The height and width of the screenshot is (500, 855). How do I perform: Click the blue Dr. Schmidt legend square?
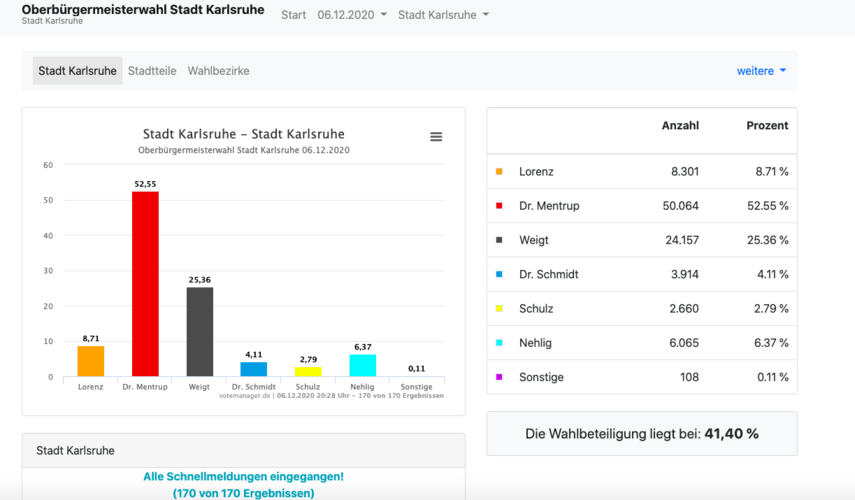499,274
